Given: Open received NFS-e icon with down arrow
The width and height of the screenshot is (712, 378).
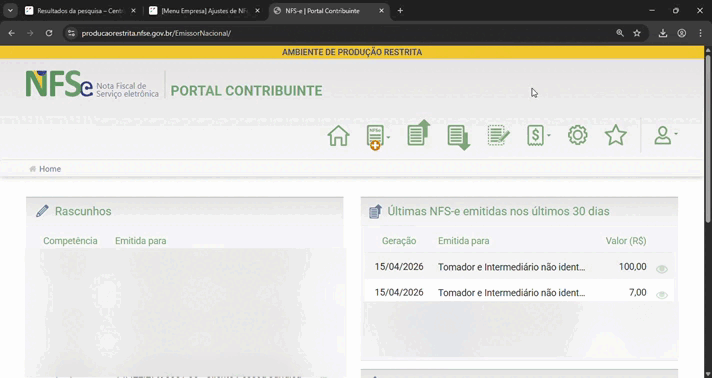Looking at the screenshot, I should pyautogui.click(x=458, y=138).
